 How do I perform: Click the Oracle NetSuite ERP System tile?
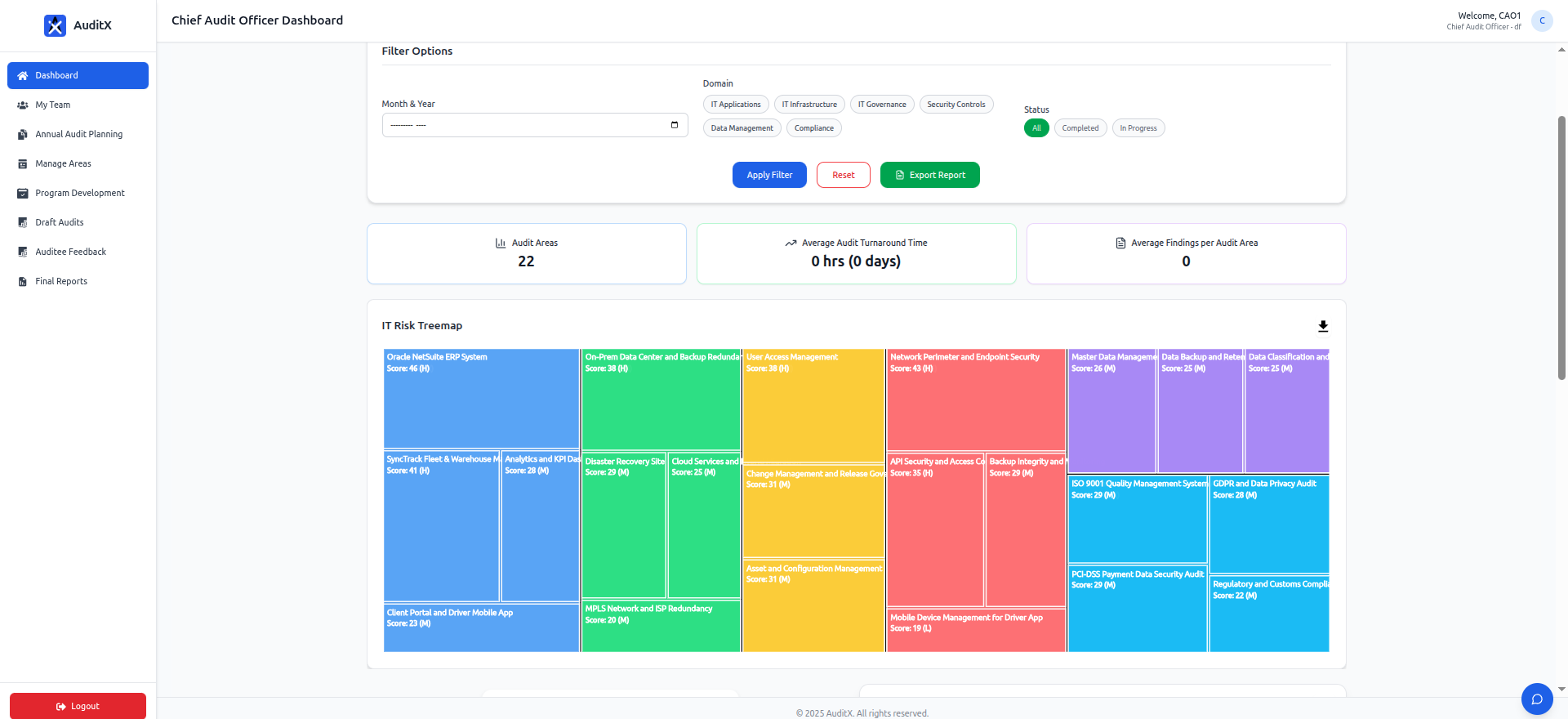coord(481,400)
